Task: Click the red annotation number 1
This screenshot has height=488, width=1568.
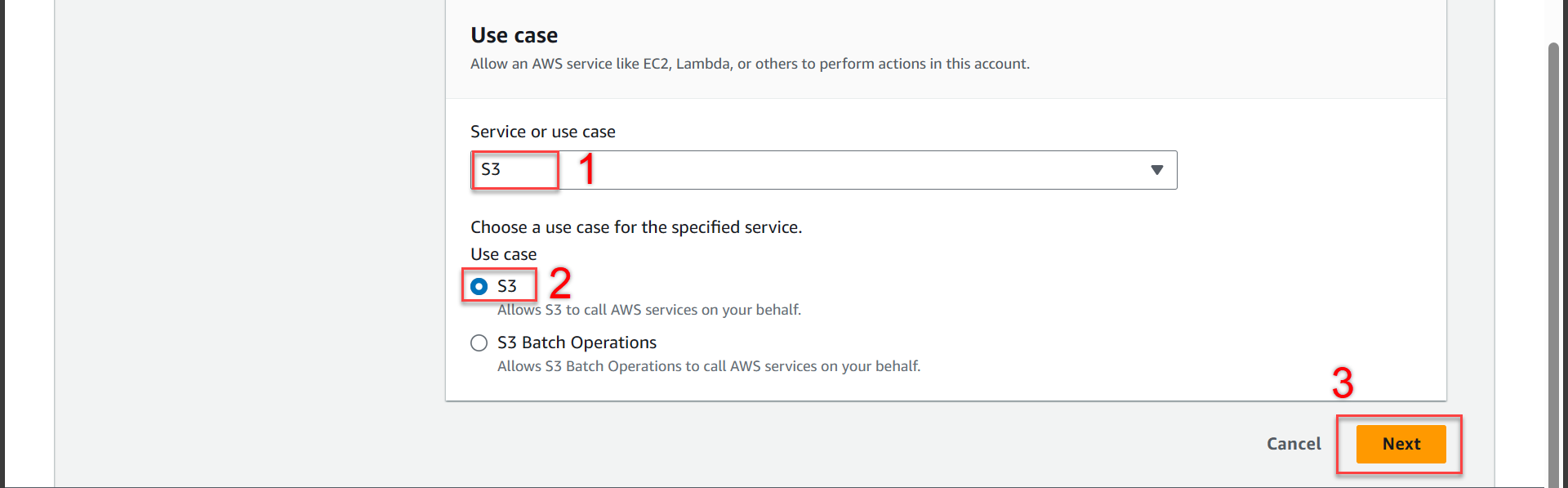Action: tap(586, 169)
